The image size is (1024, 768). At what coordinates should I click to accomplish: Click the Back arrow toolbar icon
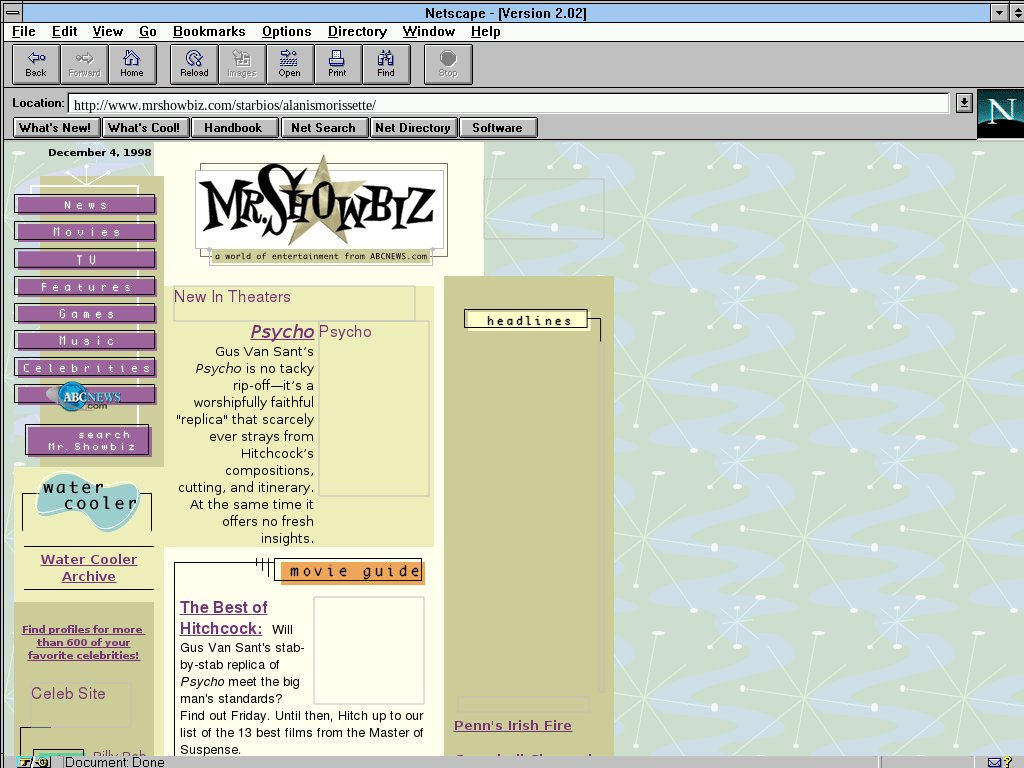point(36,64)
